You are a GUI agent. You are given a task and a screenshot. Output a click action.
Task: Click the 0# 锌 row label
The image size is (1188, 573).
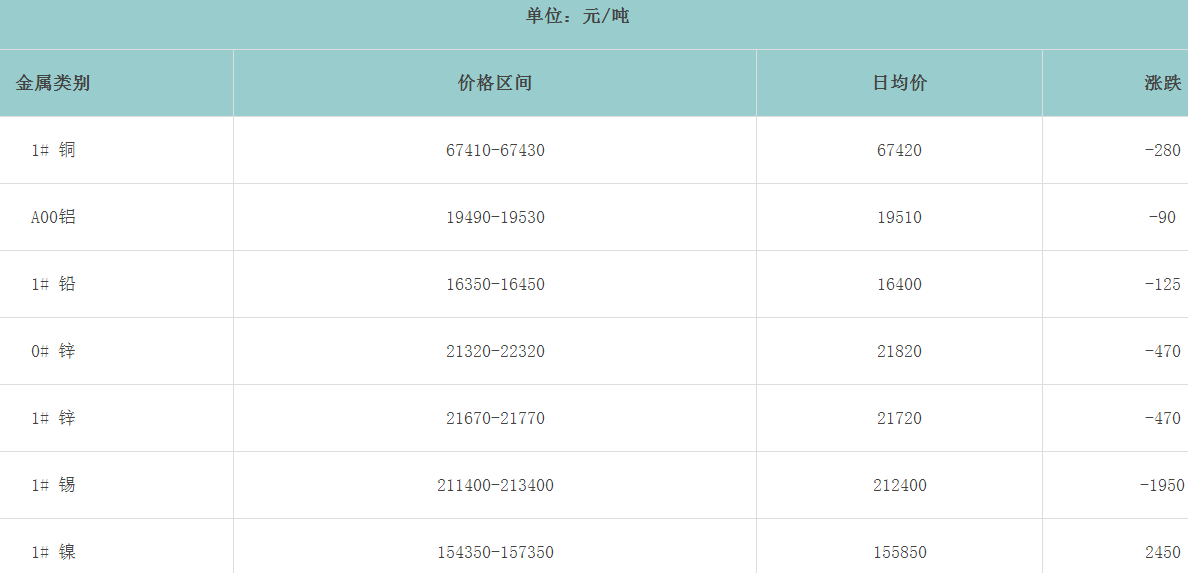point(53,351)
